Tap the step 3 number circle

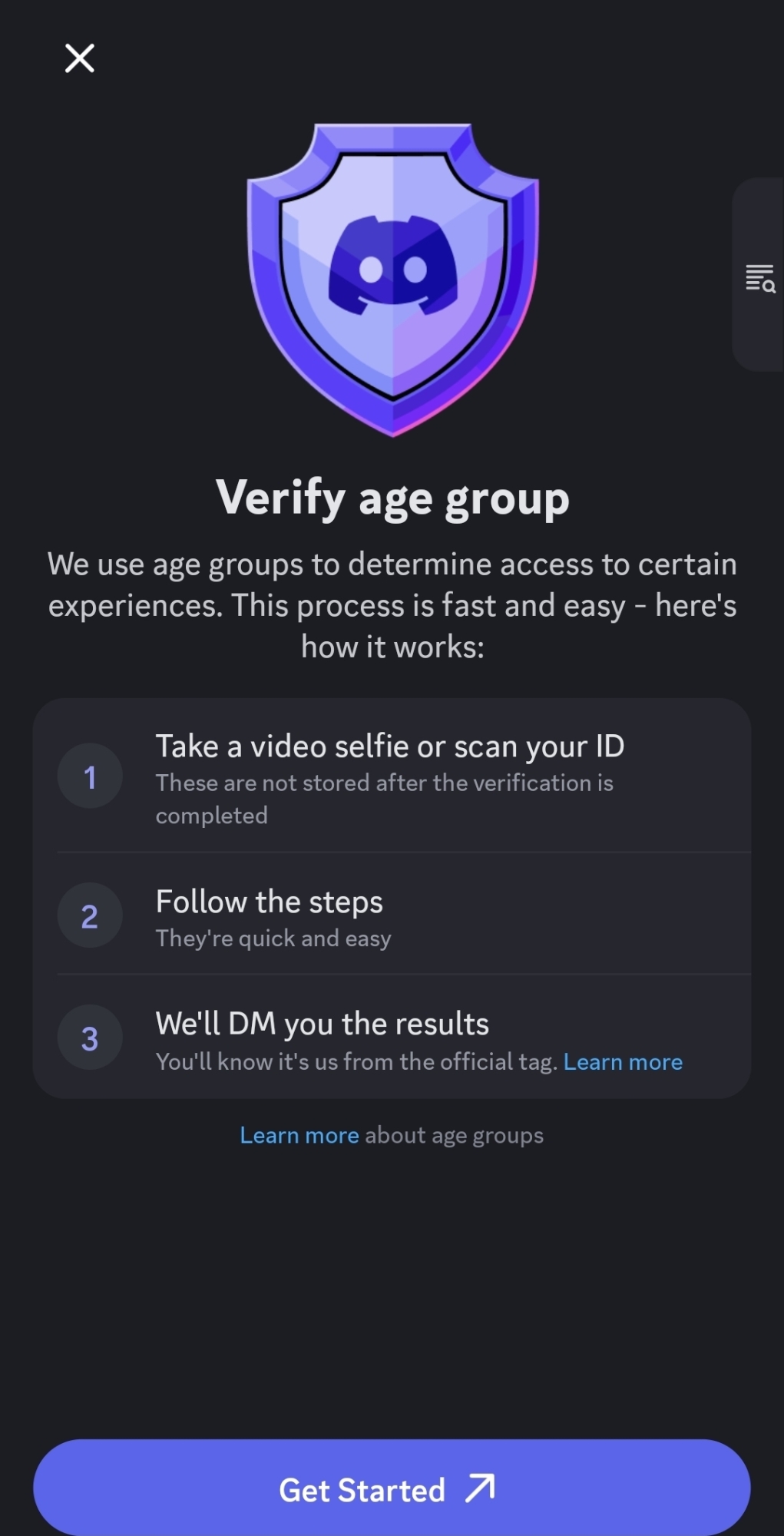(x=90, y=1038)
